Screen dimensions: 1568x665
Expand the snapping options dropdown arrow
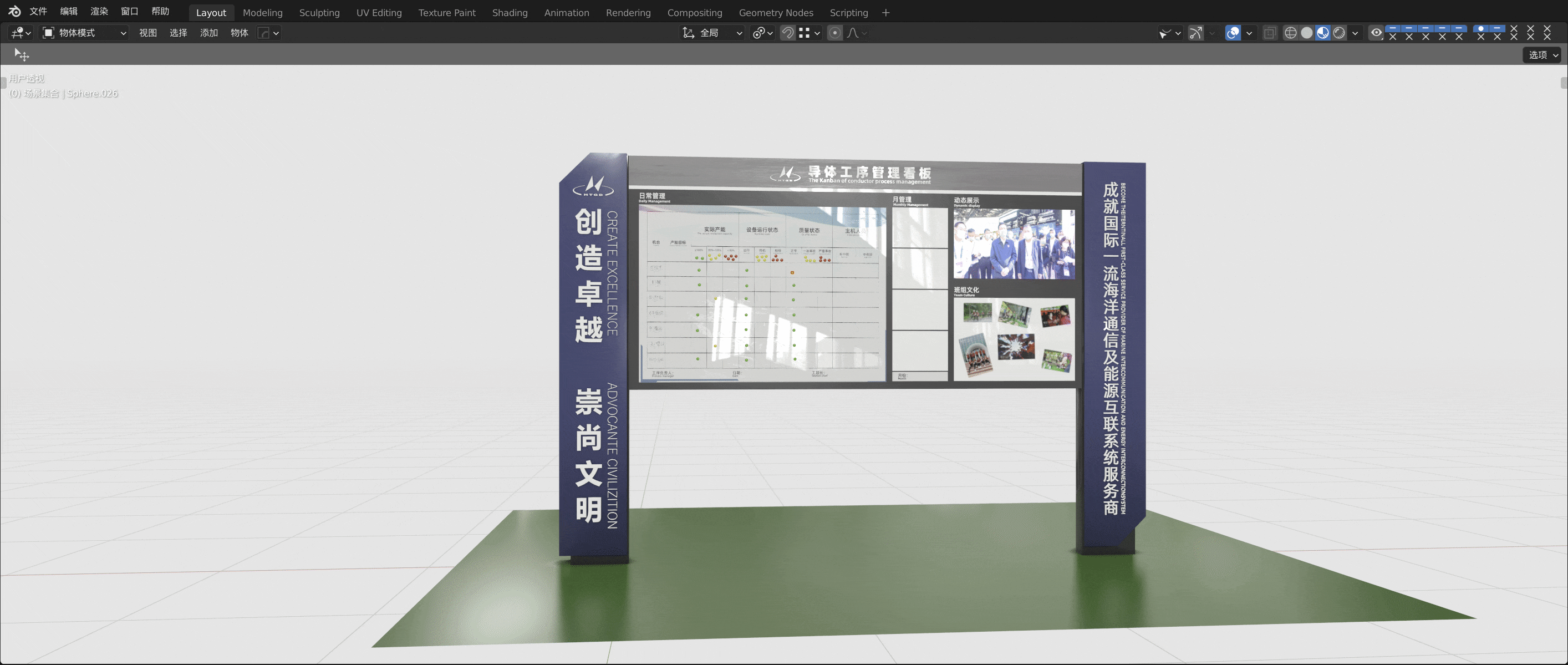coord(817,33)
